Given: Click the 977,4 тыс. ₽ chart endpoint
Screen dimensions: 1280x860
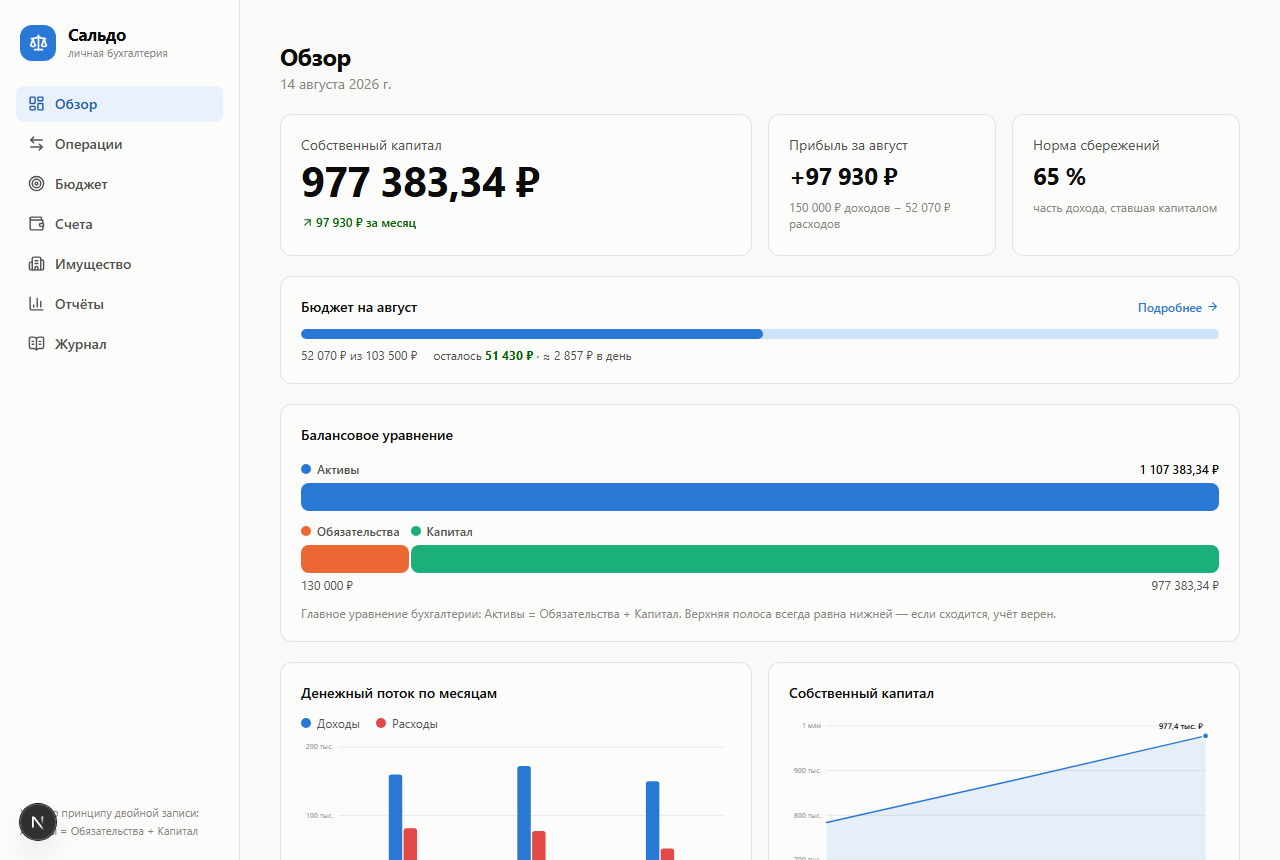Looking at the screenshot, I should point(1205,736).
